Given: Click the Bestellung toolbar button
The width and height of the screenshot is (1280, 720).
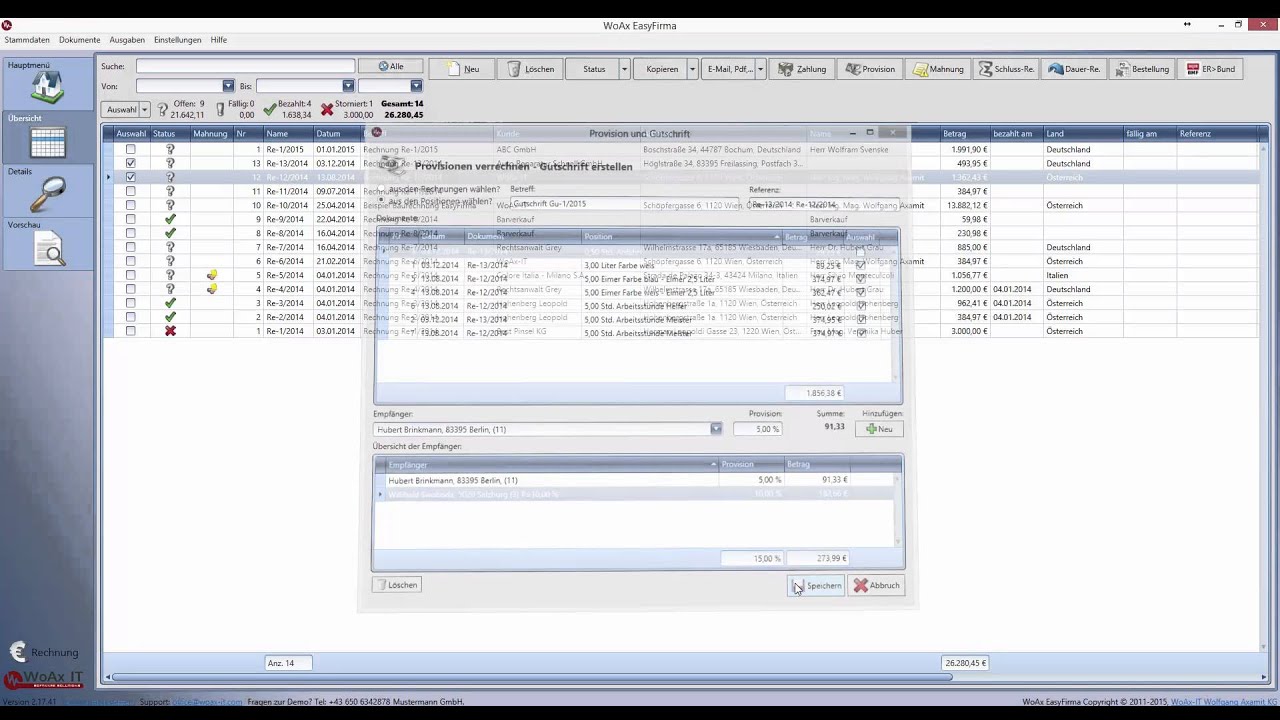Looking at the screenshot, I should (1141, 69).
